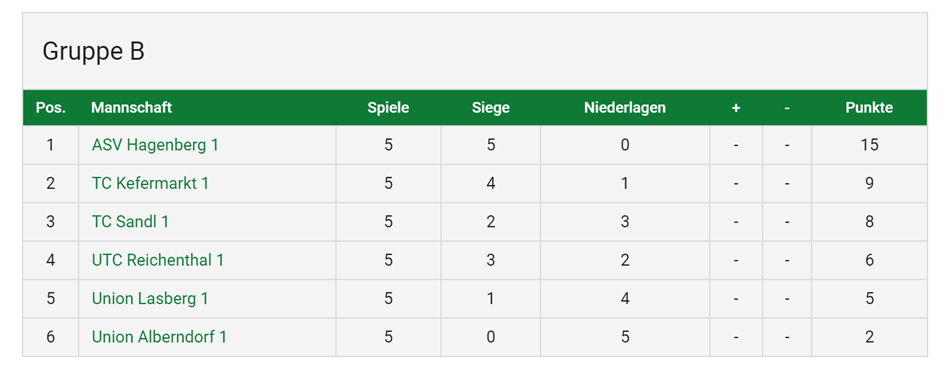Click the Niederlagen column header
Image resolution: width=946 pixels, height=385 pixels.
624,108
